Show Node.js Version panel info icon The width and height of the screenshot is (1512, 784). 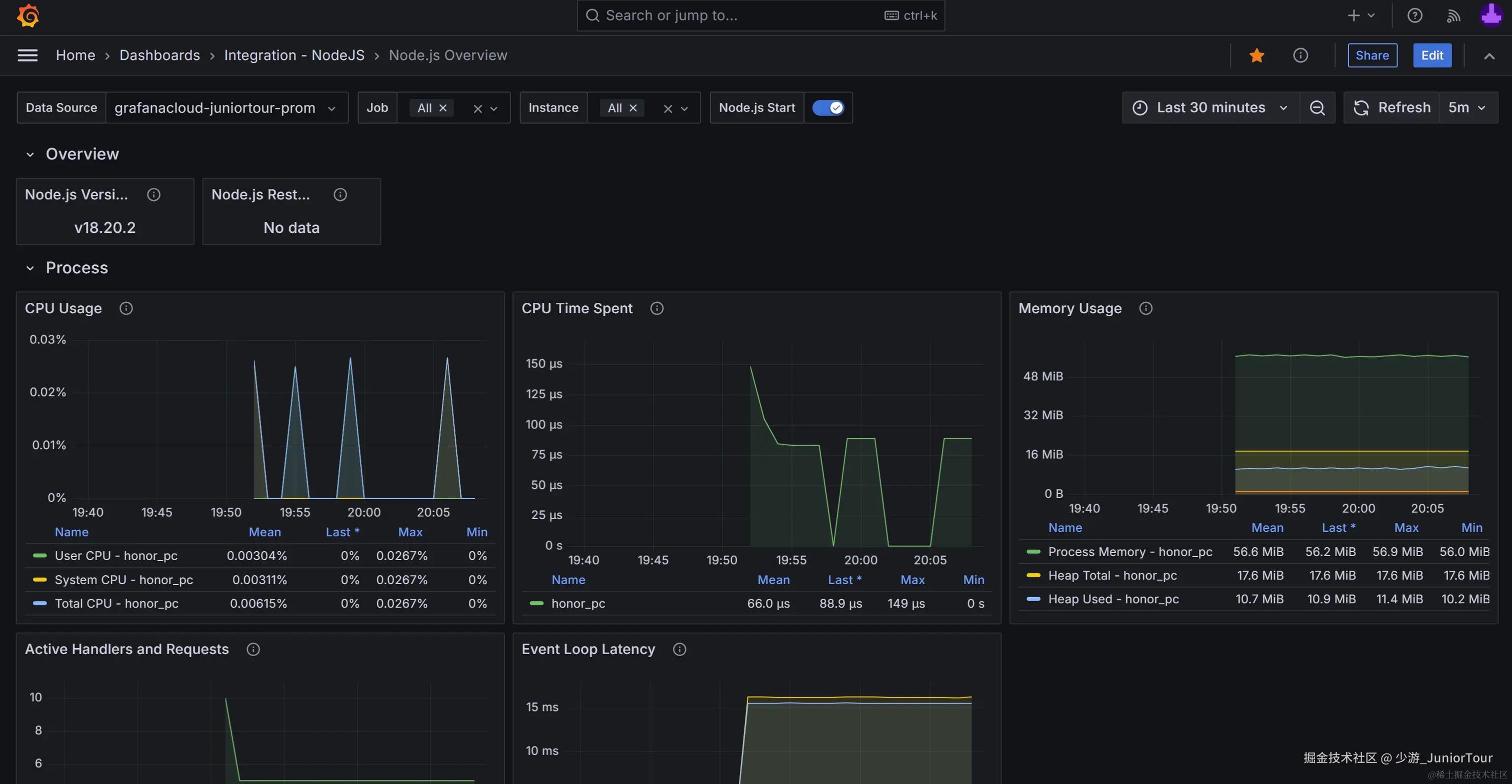coord(154,195)
